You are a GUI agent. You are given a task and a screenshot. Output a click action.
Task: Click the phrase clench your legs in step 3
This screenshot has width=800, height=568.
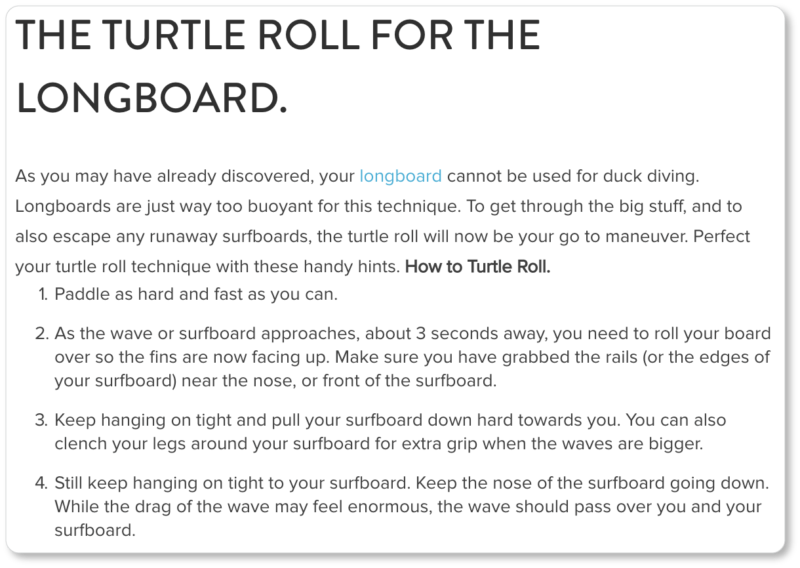(120, 444)
